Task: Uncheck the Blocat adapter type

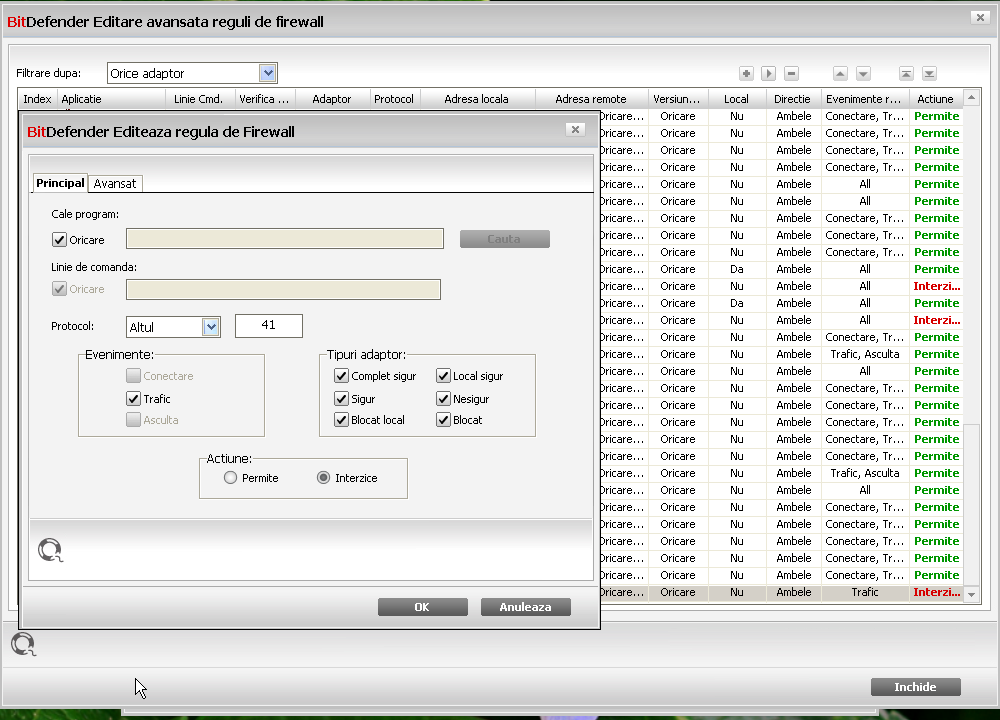Action: tap(443, 420)
